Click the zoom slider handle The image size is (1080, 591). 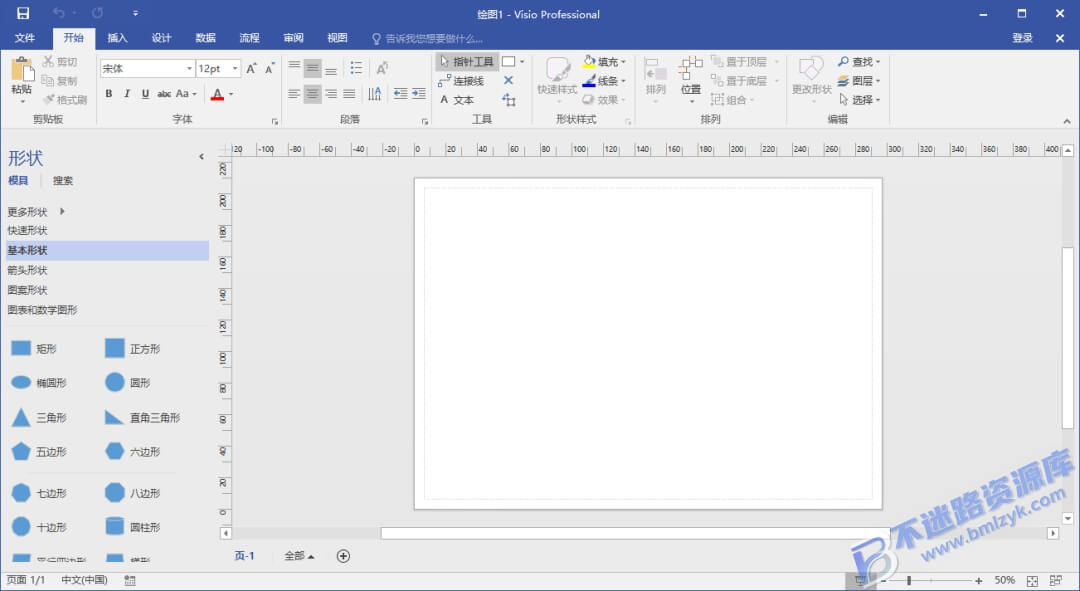[x=909, y=581]
